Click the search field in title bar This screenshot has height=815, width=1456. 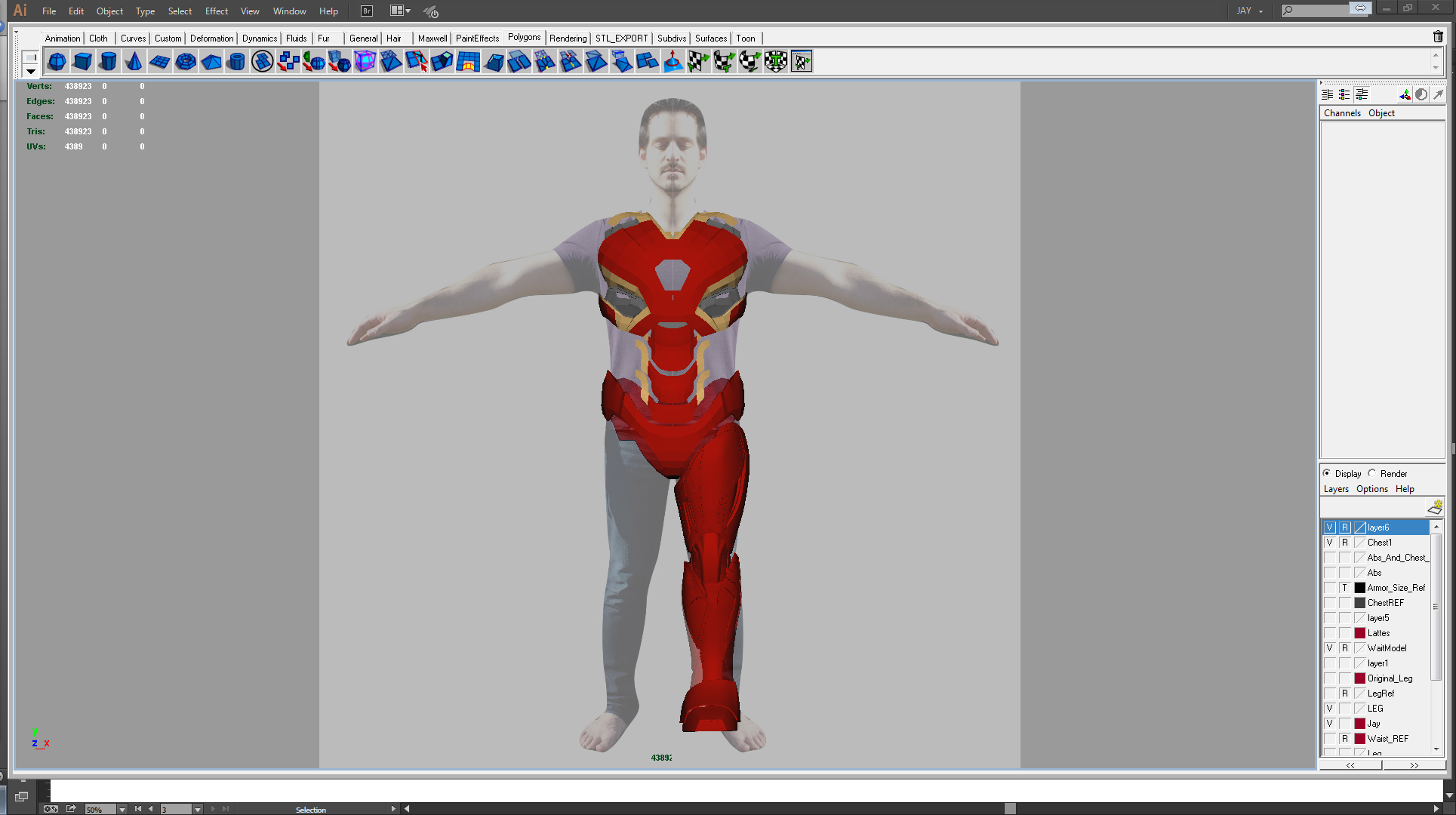click(x=1323, y=11)
